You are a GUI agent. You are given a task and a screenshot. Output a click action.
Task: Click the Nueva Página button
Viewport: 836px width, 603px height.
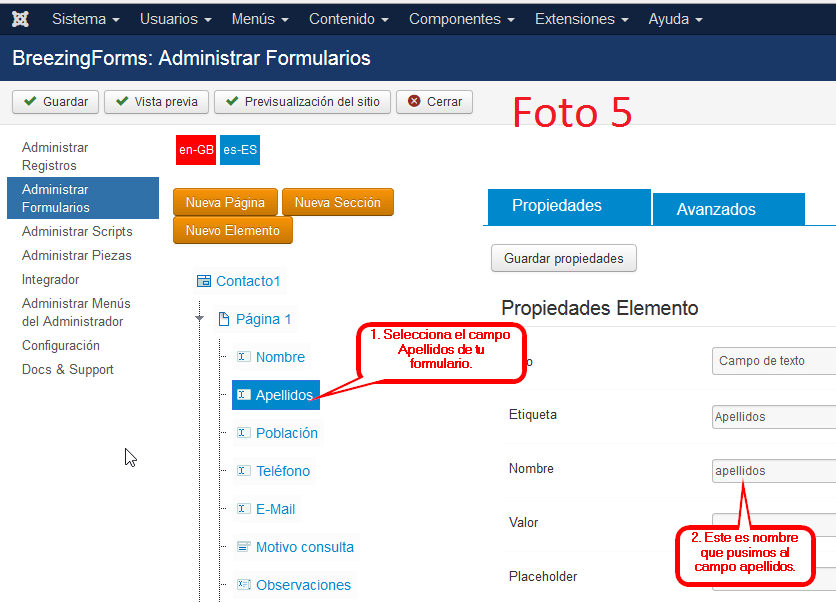click(225, 202)
